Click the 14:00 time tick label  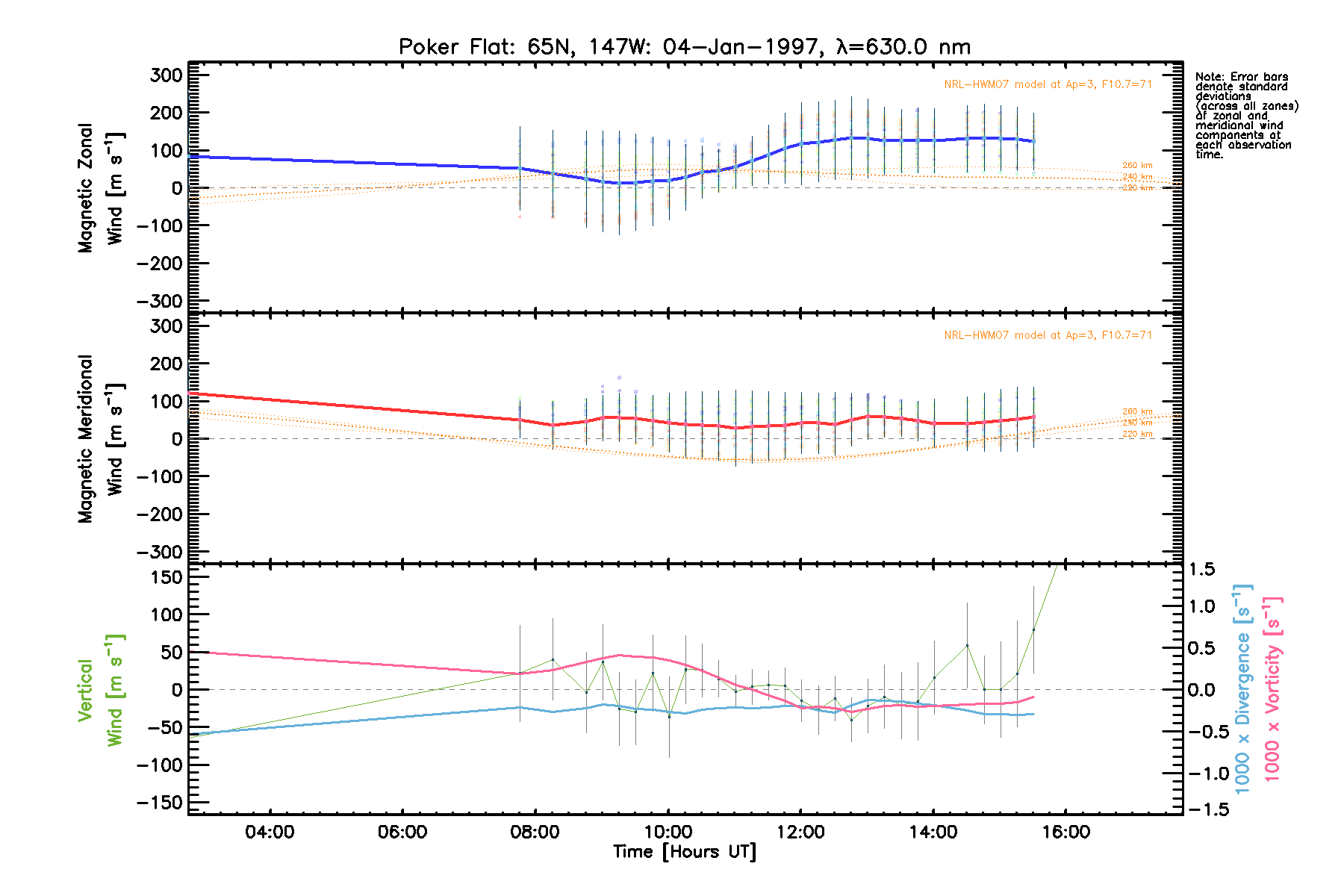(x=933, y=833)
